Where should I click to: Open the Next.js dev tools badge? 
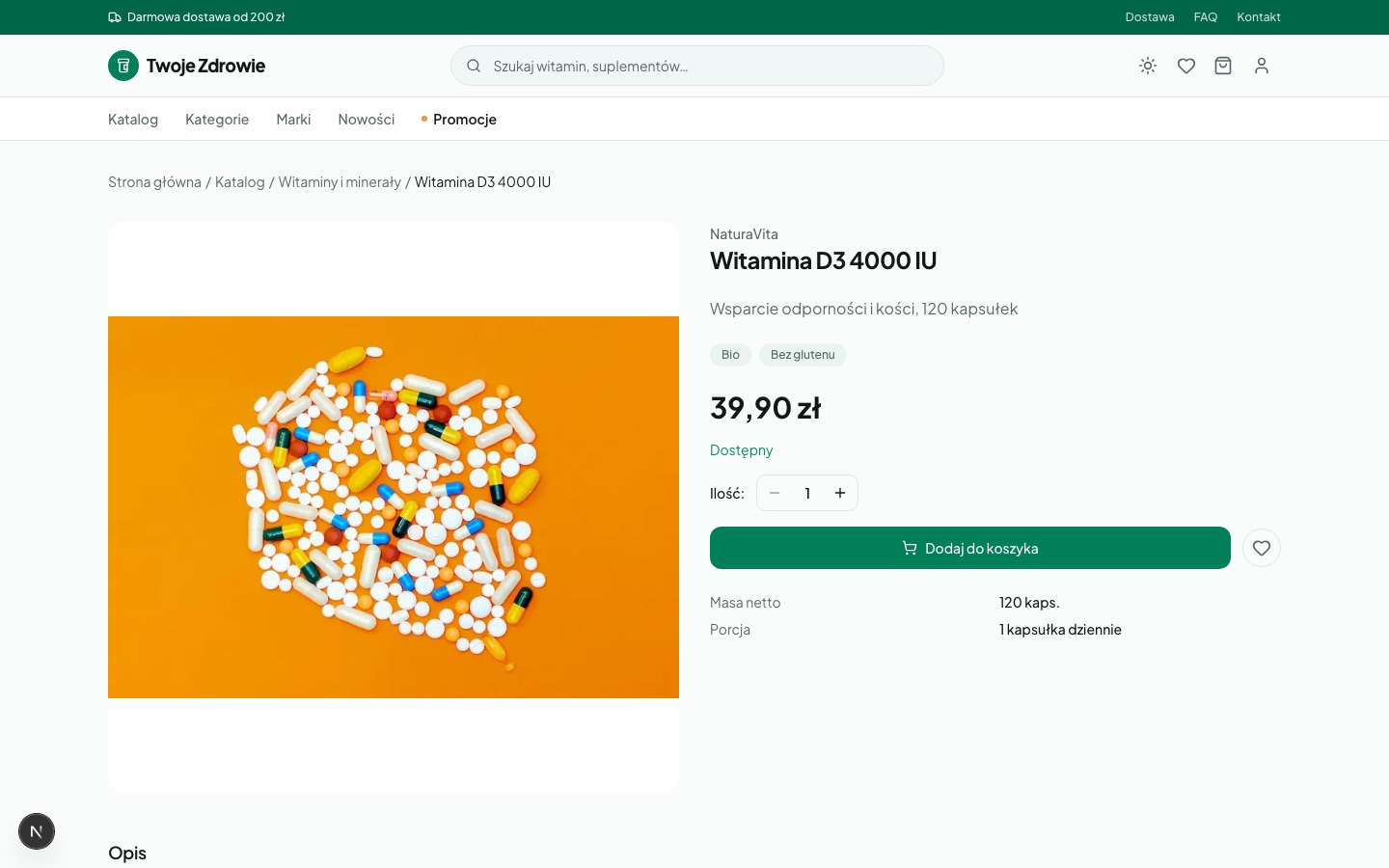coord(37,831)
